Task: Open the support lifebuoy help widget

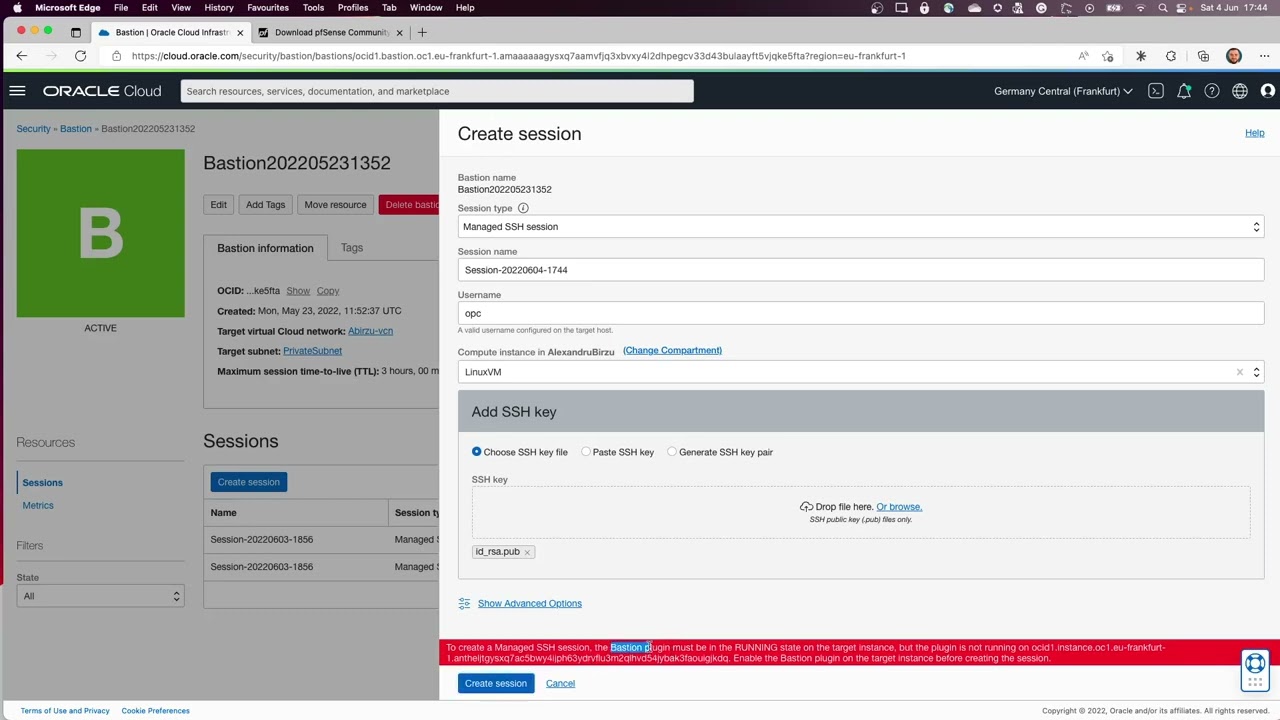Action: click(x=1255, y=670)
